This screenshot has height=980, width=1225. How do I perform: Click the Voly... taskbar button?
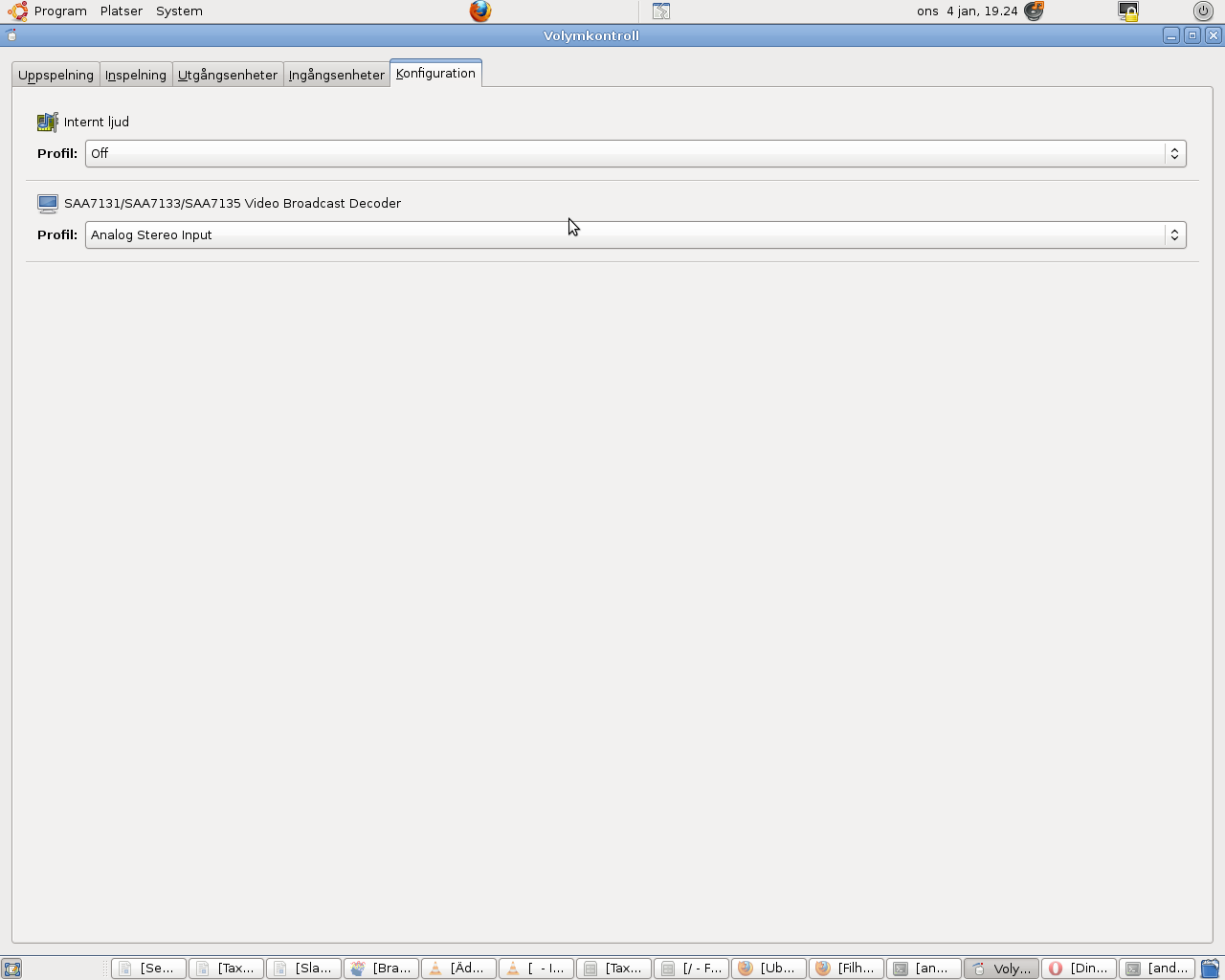click(x=1001, y=969)
